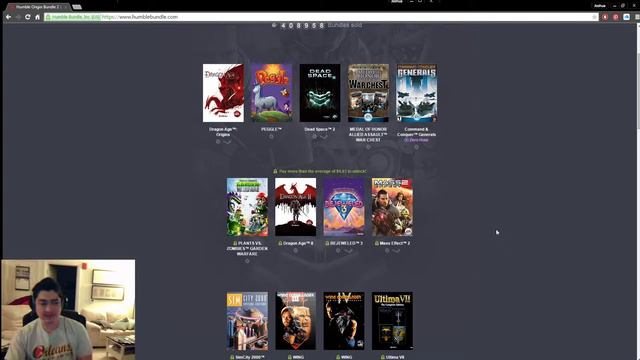Open the Peggle cover art

coord(271,93)
